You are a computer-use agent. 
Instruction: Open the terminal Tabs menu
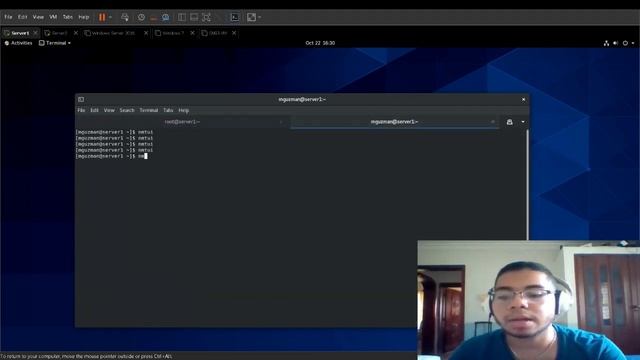point(168,110)
